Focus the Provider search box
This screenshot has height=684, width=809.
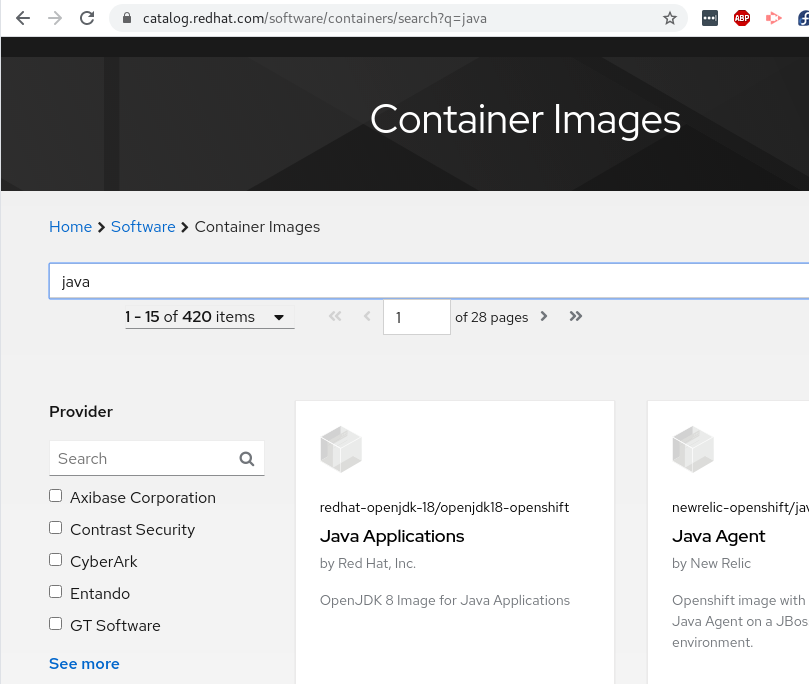pos(157,459)
